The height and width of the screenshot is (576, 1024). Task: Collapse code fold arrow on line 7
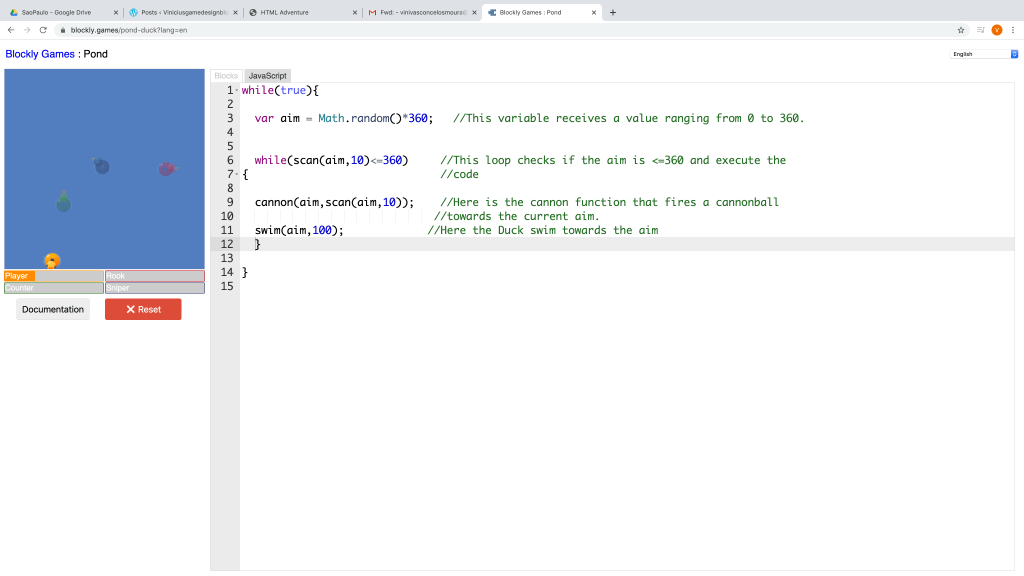237,175
